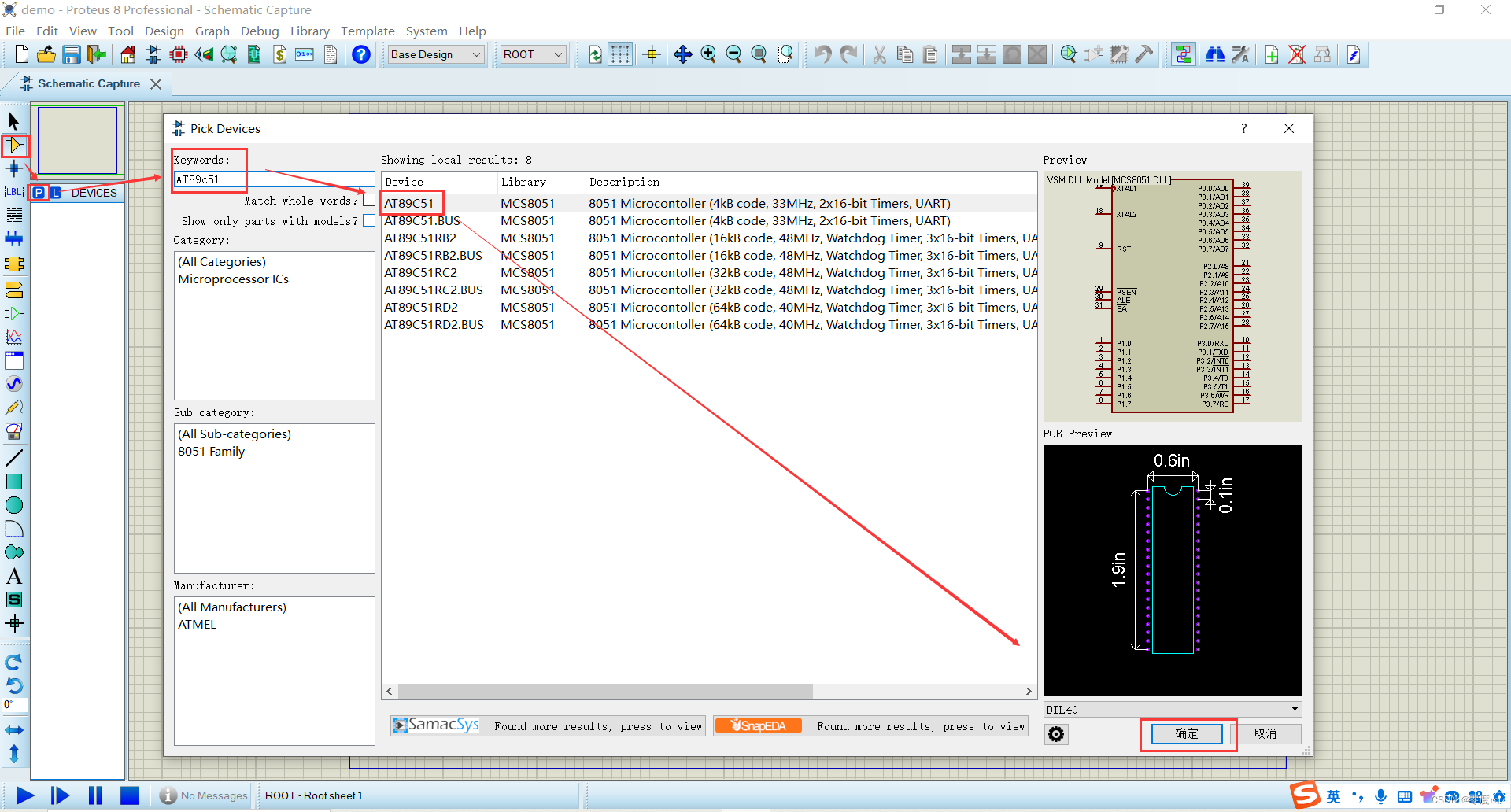Screen dimensions: 1511x812
Task: Click the horizontal results scrollbar
Action: 605,691
